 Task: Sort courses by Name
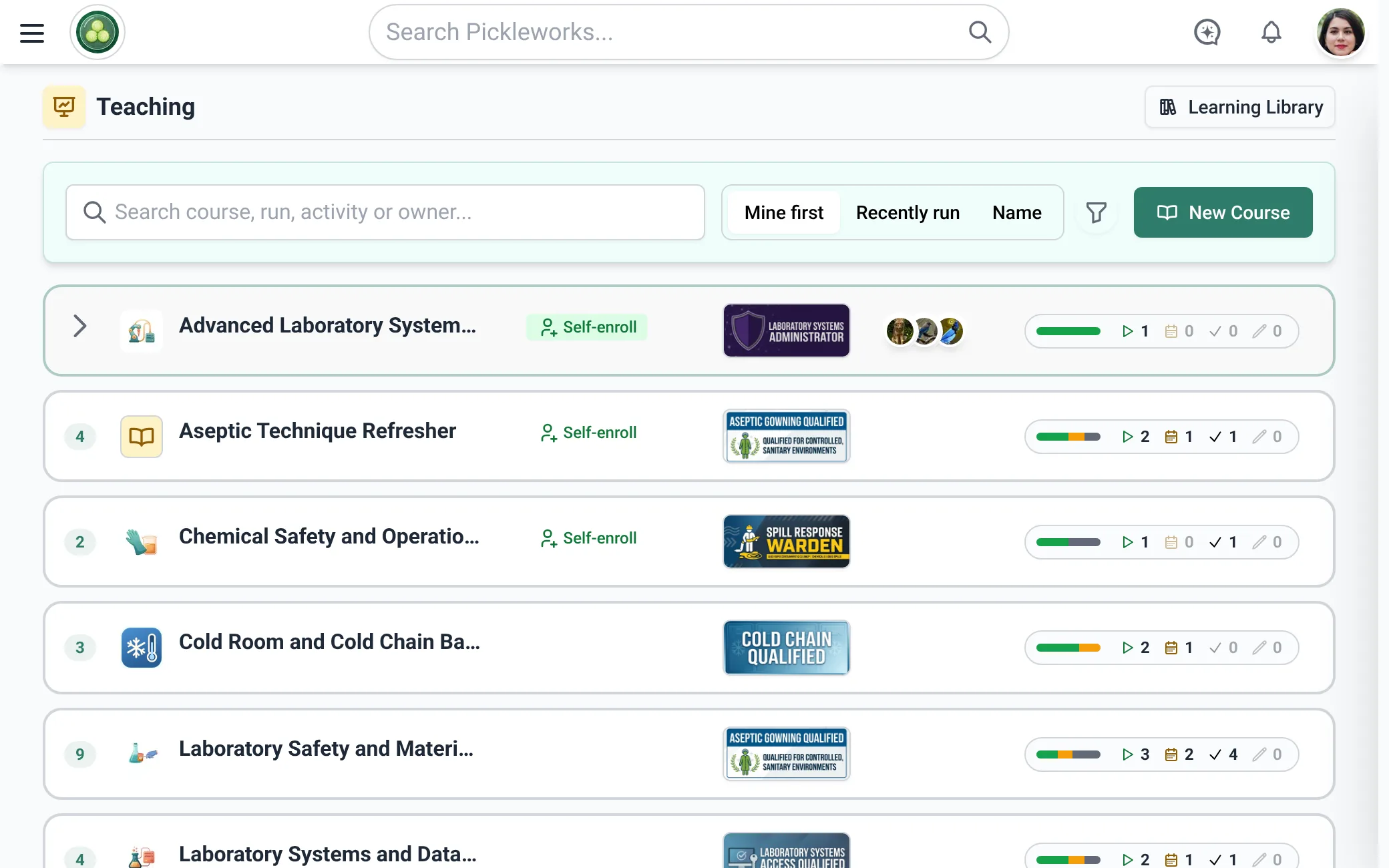coord(1016,212)
